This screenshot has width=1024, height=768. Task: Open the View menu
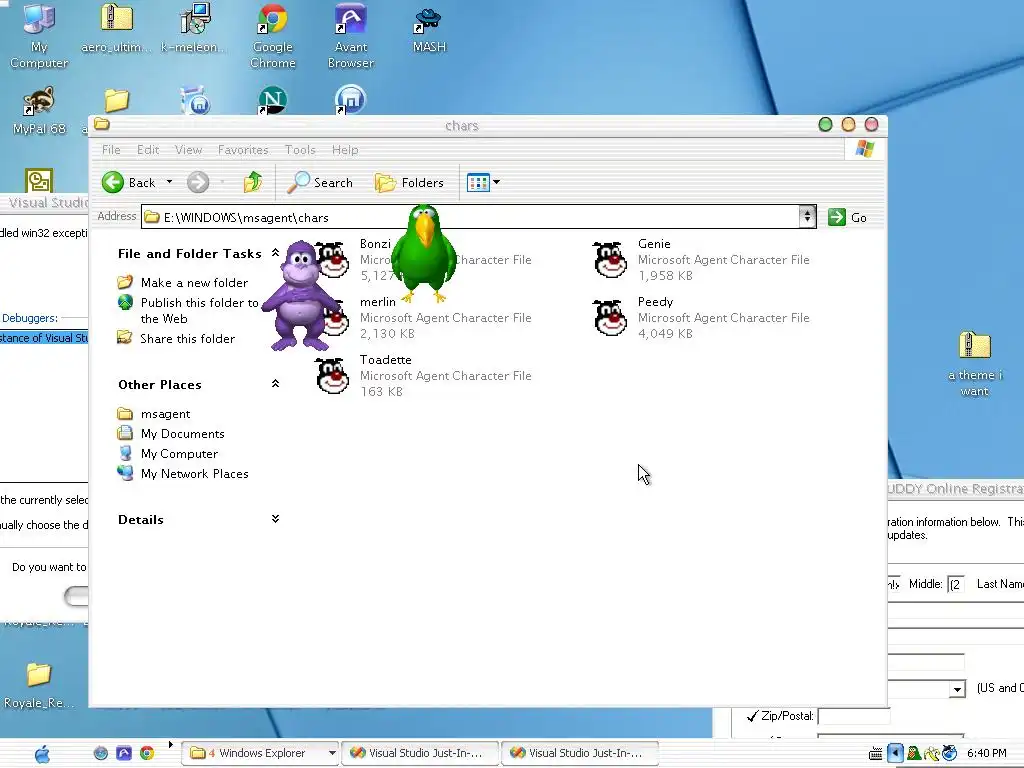click(x=188, y=150)
